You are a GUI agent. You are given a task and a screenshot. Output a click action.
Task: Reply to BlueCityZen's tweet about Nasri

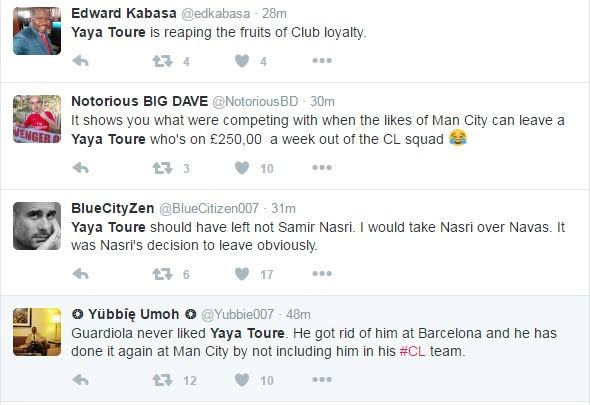(x=80, y=274)
